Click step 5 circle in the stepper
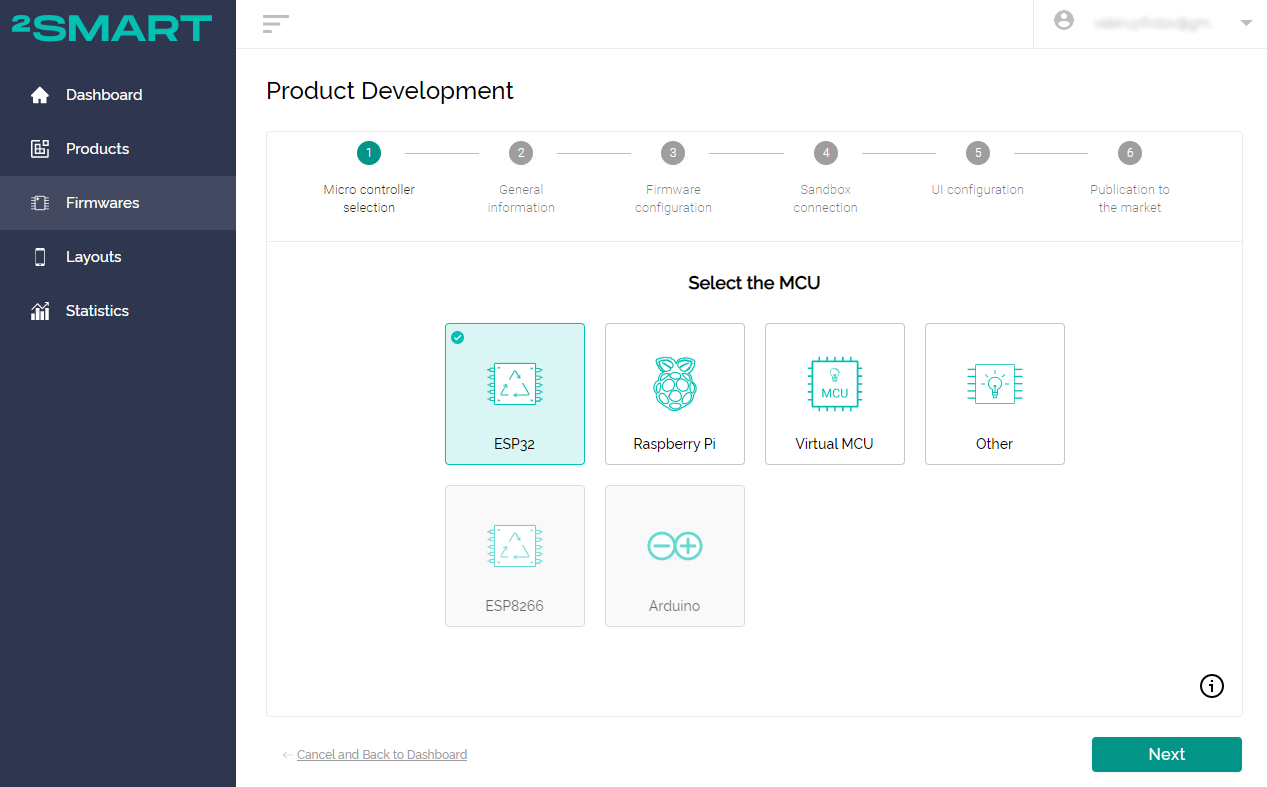Image resolution: width=1267 pixels, height=787 pixels. point(978,153)
